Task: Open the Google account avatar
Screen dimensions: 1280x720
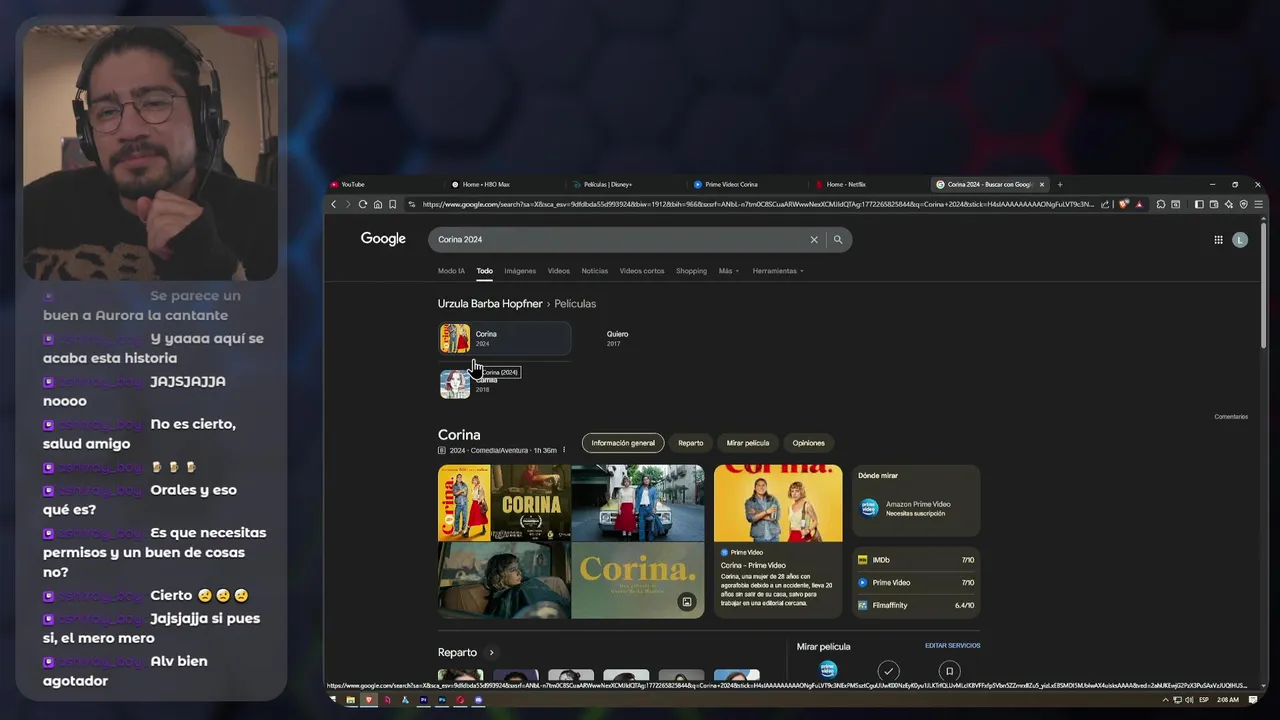Action: click(x=1240, y=240)
